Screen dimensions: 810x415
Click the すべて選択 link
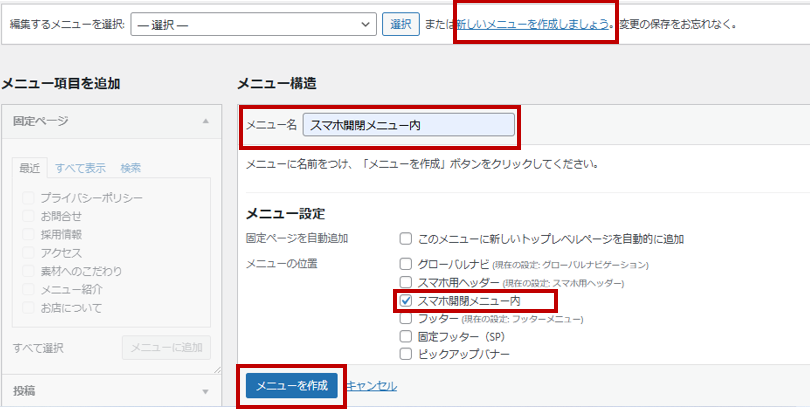[39, 347]
